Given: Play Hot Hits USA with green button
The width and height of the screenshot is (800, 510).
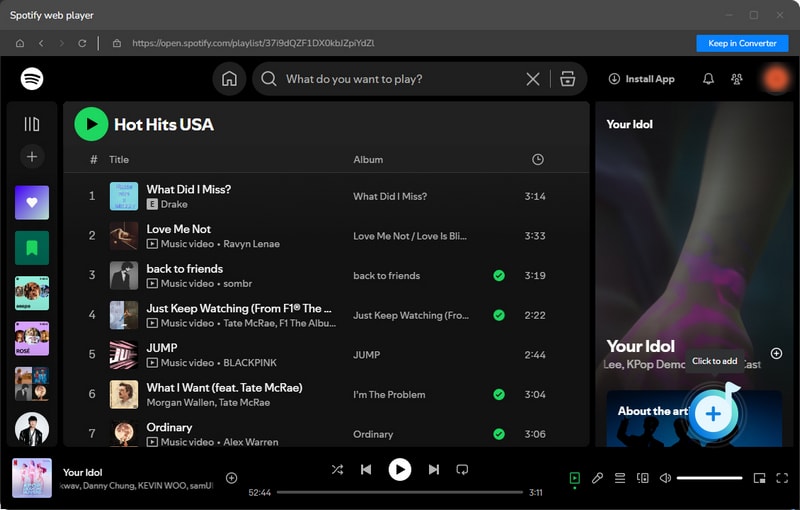Looking at the screenshot, I should point(91,124).
